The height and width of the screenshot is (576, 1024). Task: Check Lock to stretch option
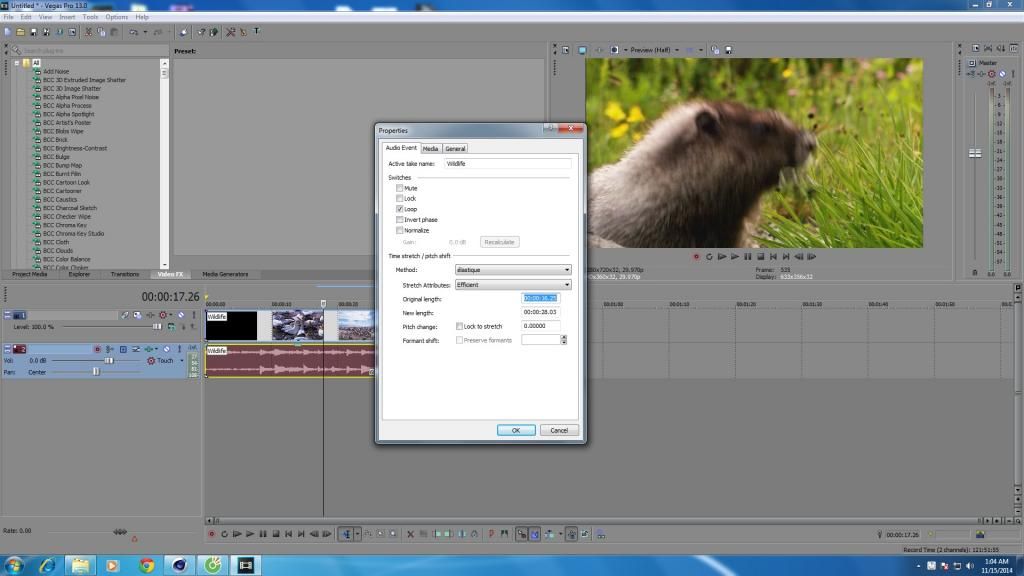(459, 326)
